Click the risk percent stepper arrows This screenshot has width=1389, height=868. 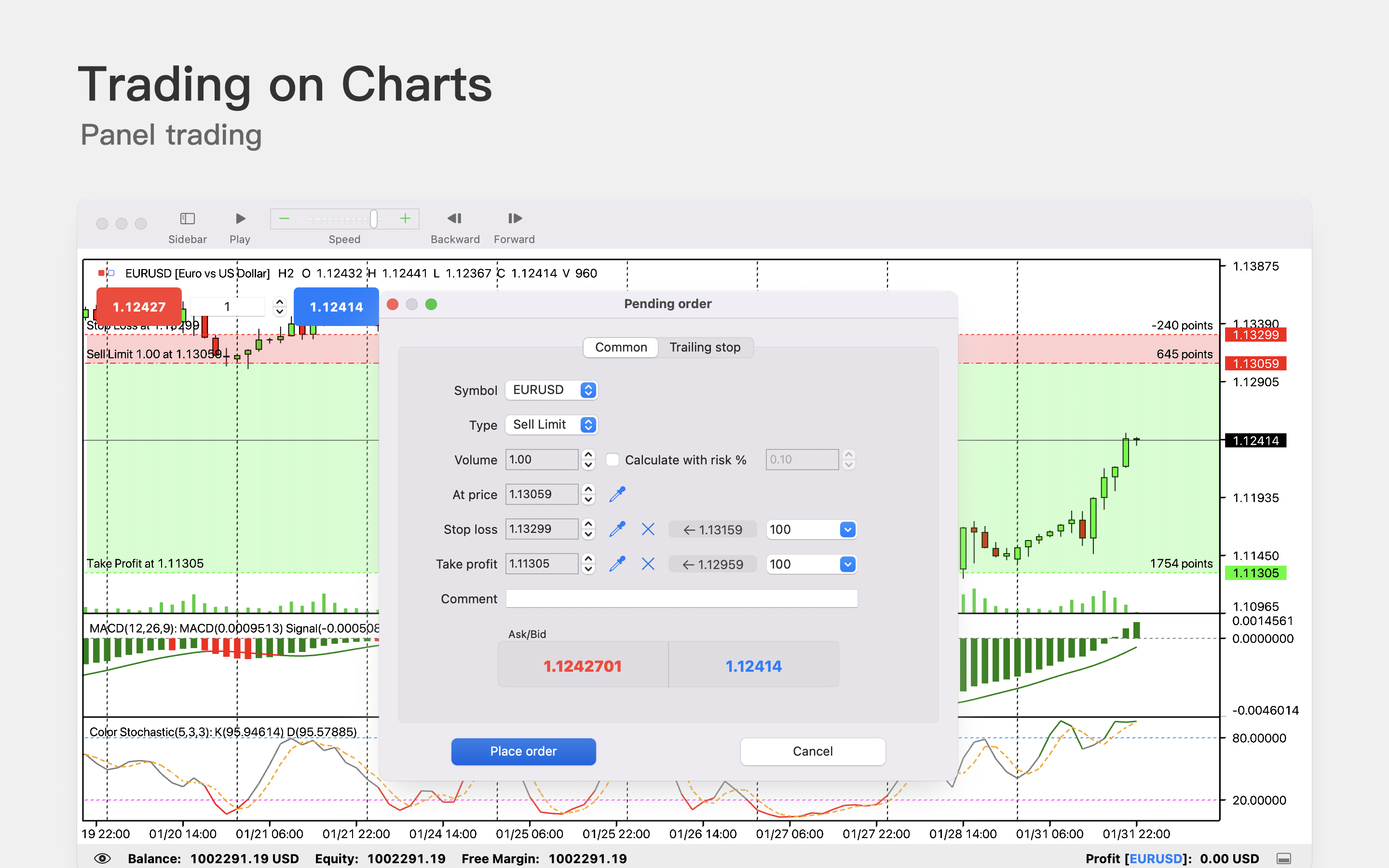point(848,460)
